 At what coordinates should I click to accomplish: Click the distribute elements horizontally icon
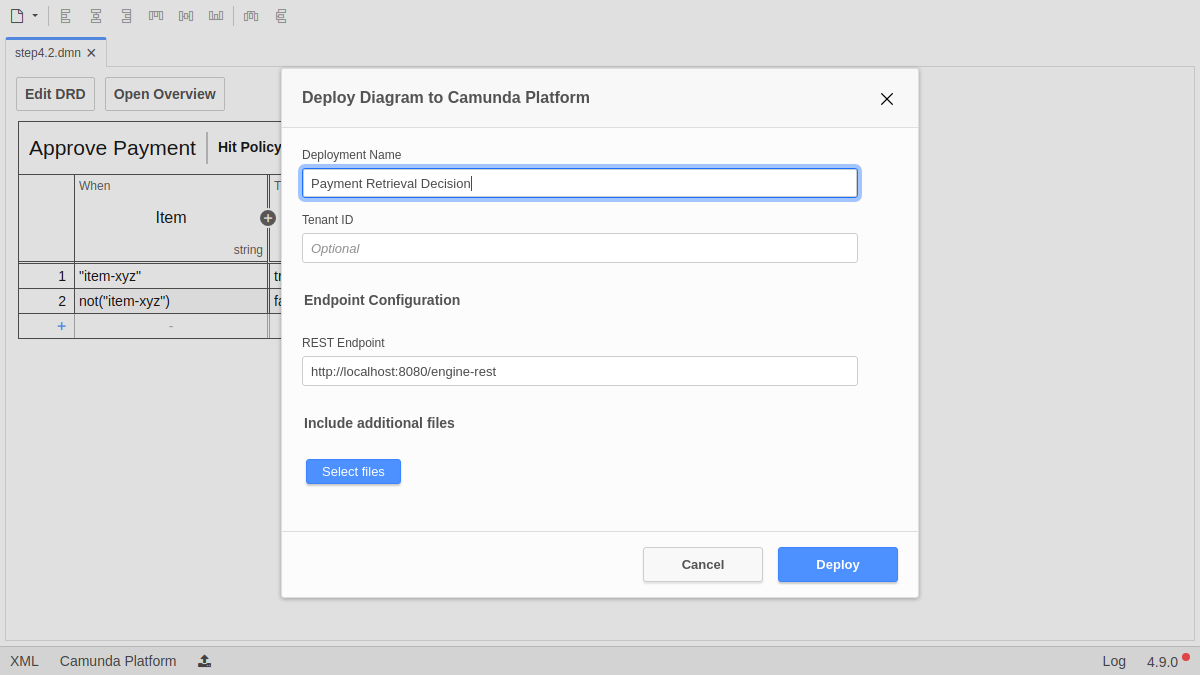[251, 16]
